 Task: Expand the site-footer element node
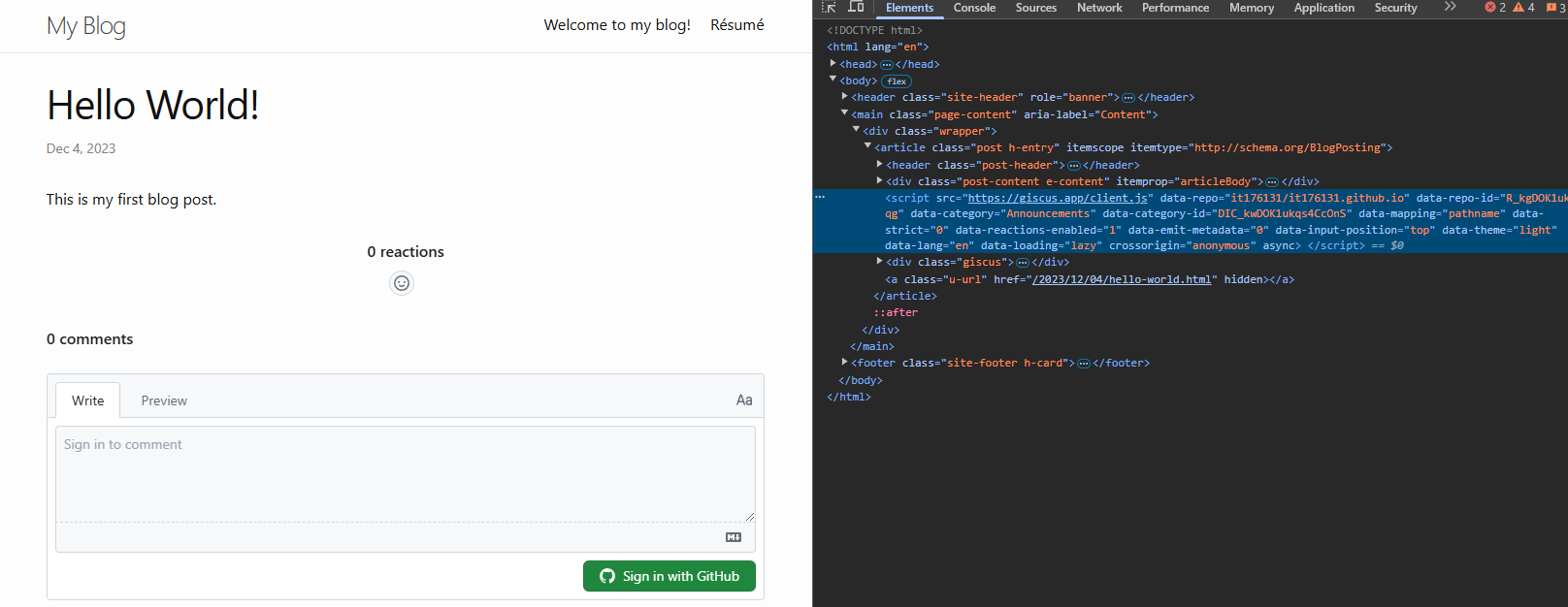(x=844, y=362)
